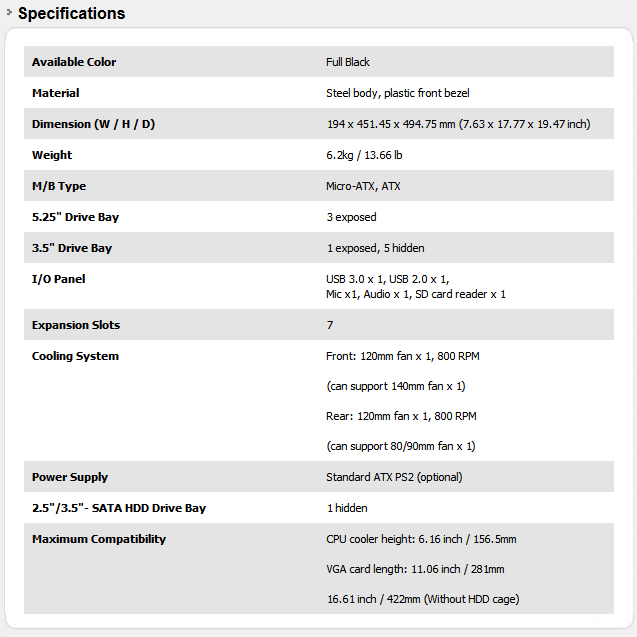Click the 5.25" Drive Bay label
Image resolution: width=637 pixels, height=637 pixels.
pyautogui.click(x=75, y=217)
